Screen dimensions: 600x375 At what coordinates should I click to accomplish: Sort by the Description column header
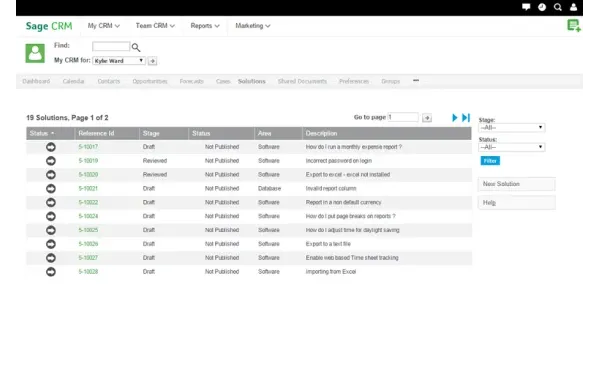387,134
